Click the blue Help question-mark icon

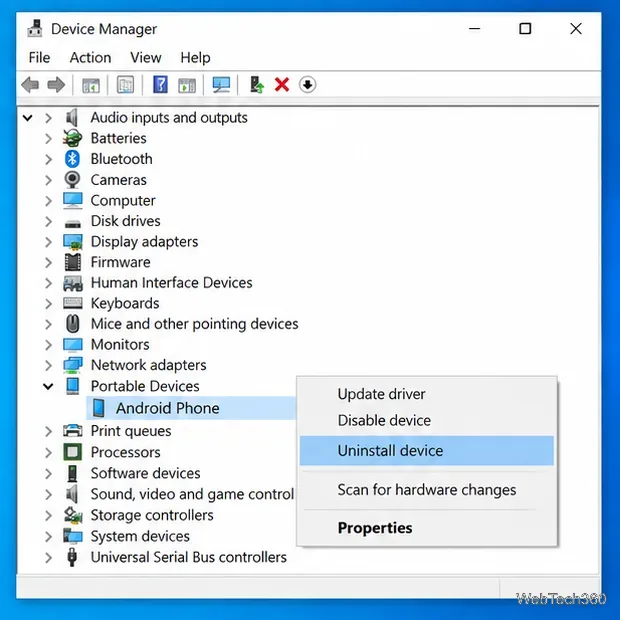coord(160,85)
